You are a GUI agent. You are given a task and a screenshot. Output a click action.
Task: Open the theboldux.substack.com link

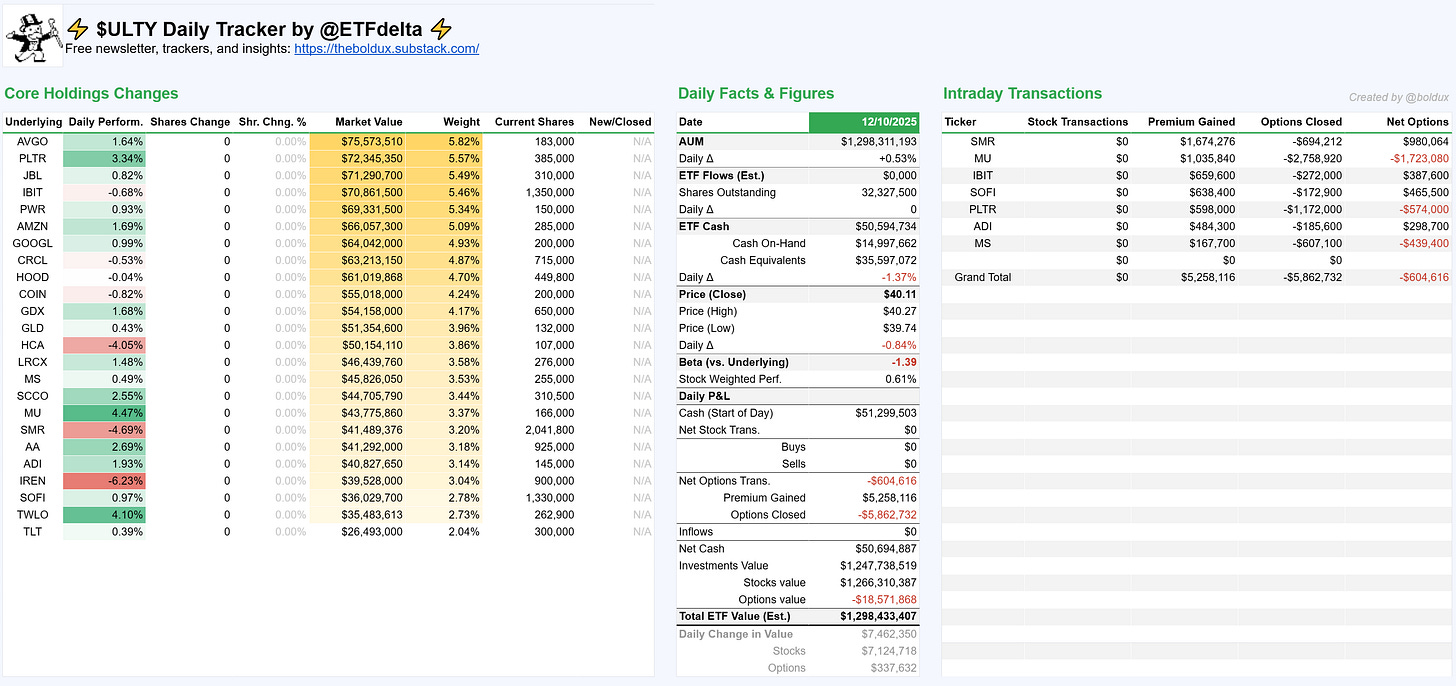point(386,48)
